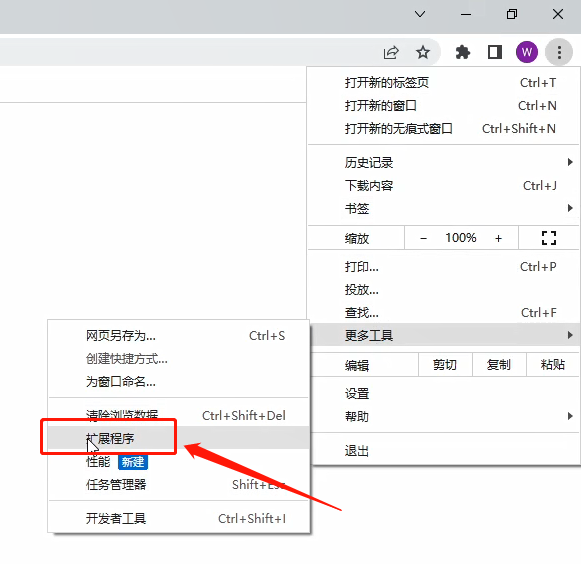This screenshot has width=581, height=564.
Task: Toggle the side panel icon
Action: point(495,52)
